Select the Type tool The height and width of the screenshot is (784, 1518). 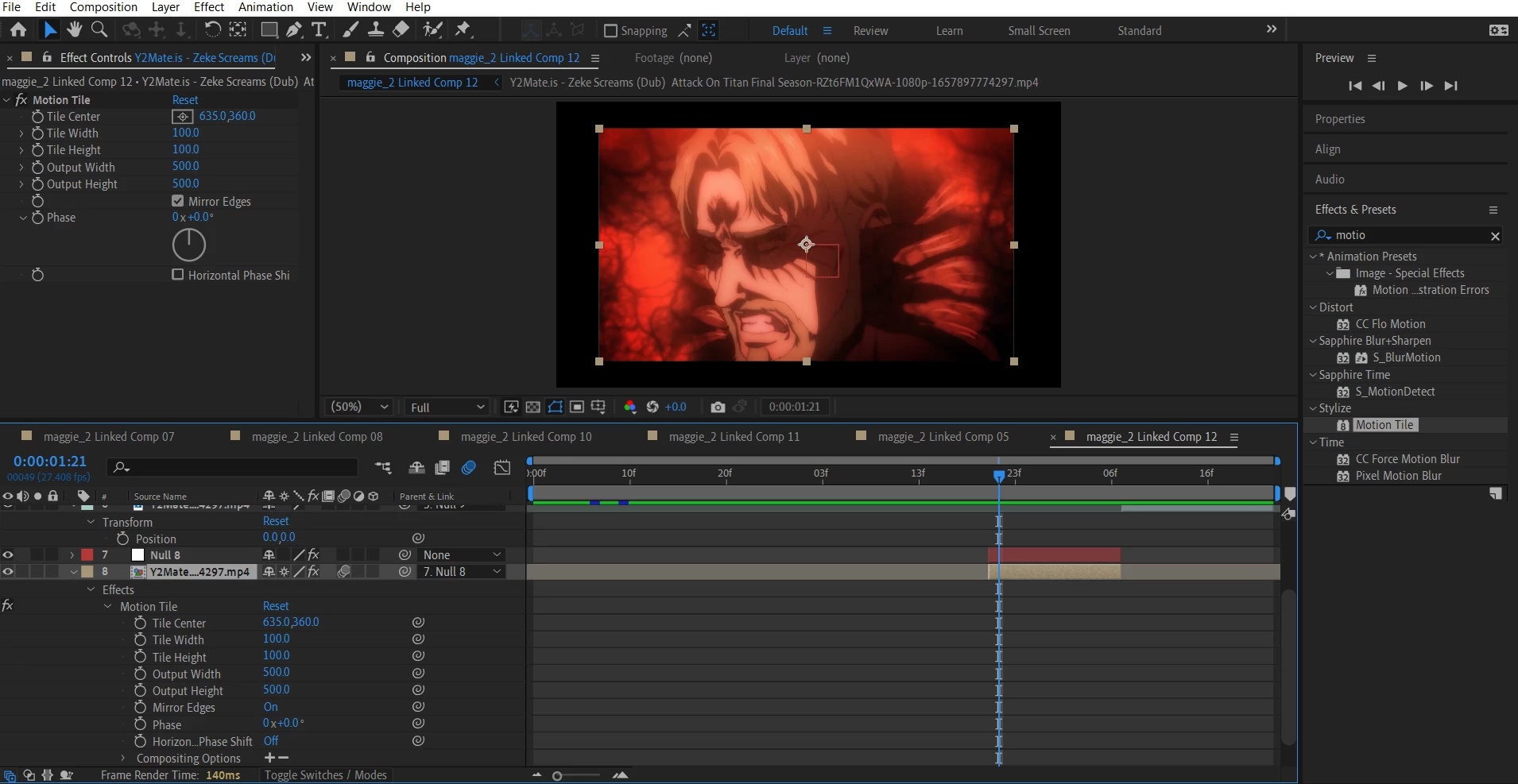point(319,30)
